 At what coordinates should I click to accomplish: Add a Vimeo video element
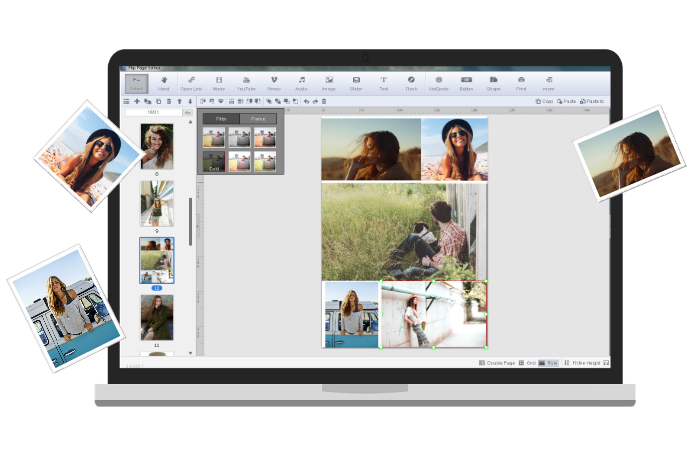273,82
